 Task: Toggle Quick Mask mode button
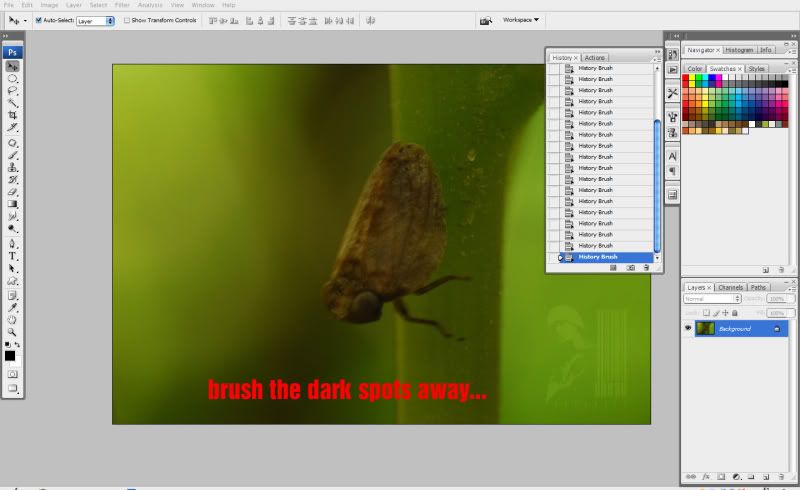[12, 374]
